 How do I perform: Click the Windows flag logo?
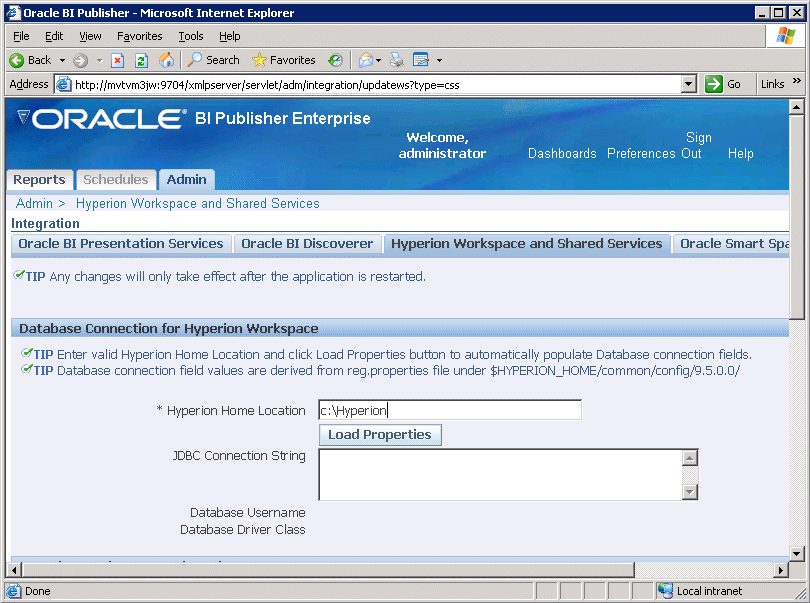[x=786, y=36]
